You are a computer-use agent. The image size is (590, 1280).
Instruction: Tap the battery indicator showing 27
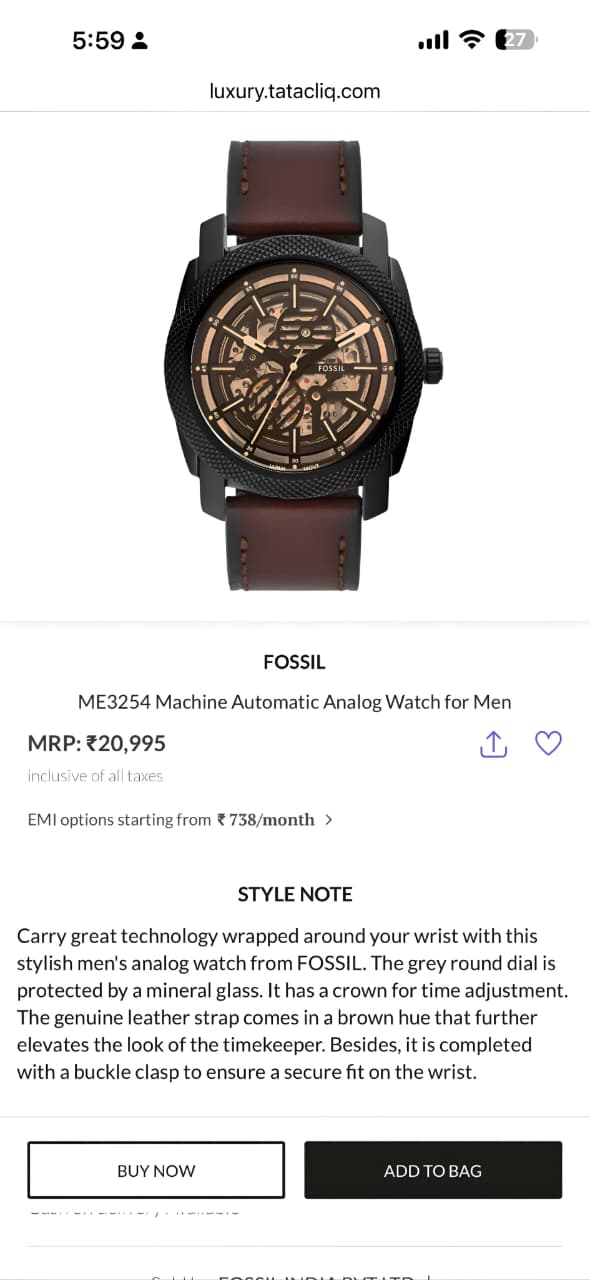pyautogui.click(x=514, y=40)
